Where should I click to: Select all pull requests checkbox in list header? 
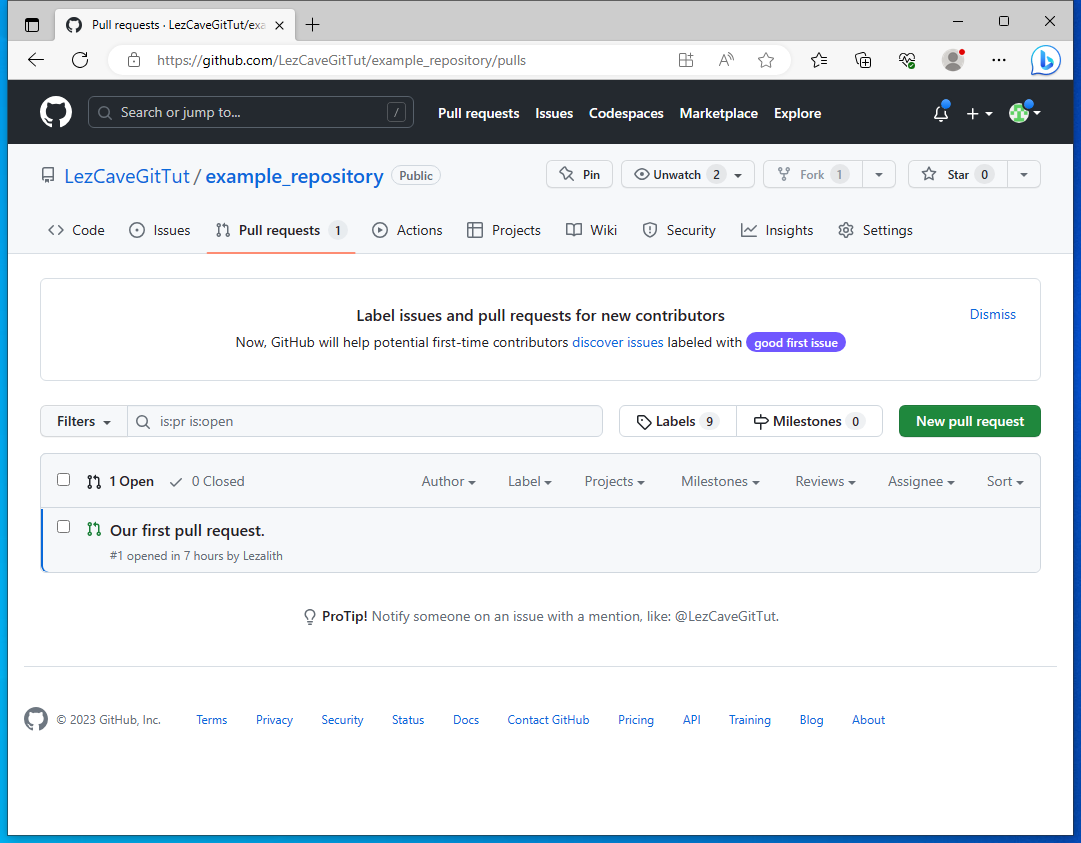63,480
